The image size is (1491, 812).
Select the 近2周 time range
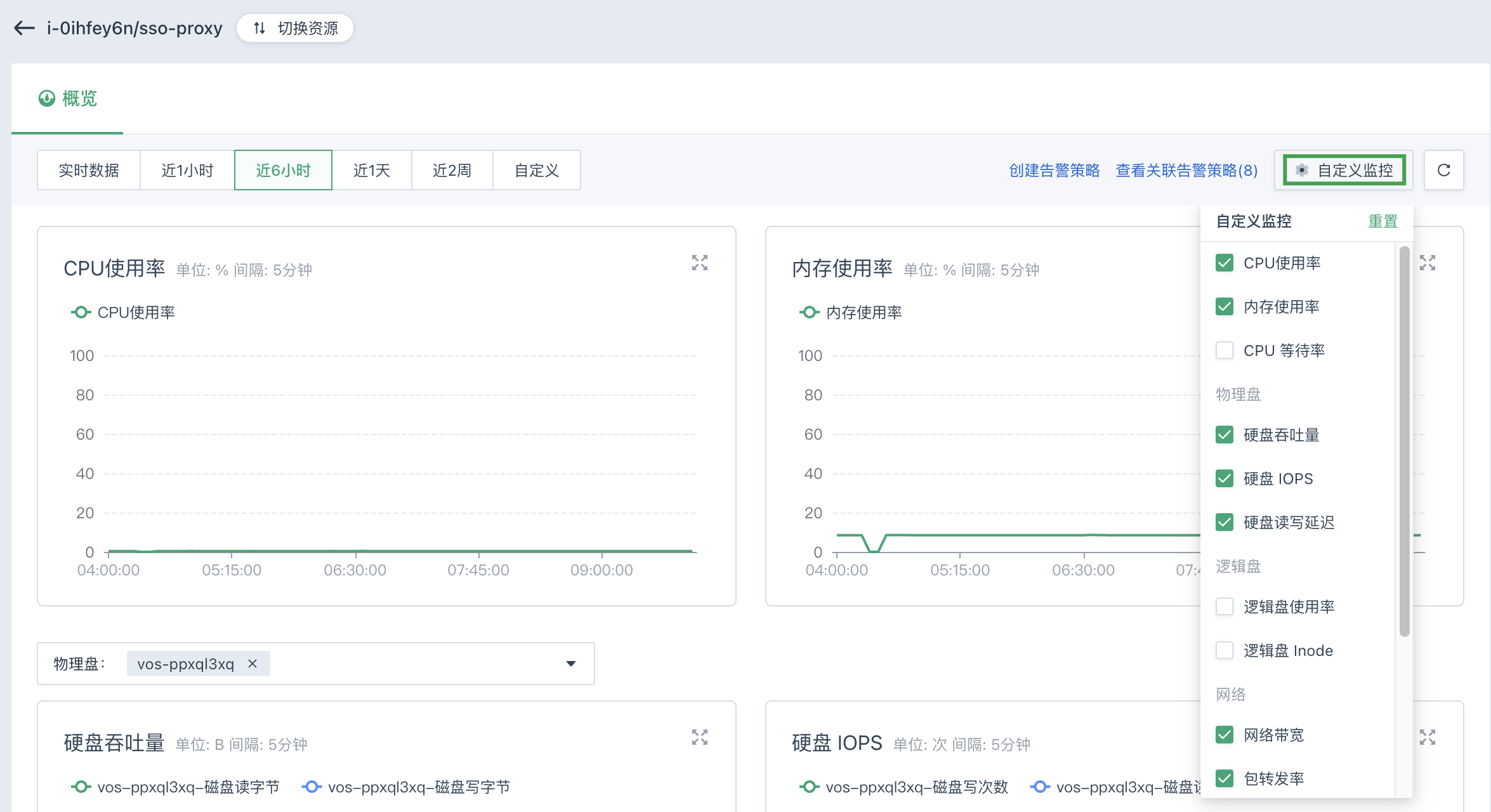452,170
